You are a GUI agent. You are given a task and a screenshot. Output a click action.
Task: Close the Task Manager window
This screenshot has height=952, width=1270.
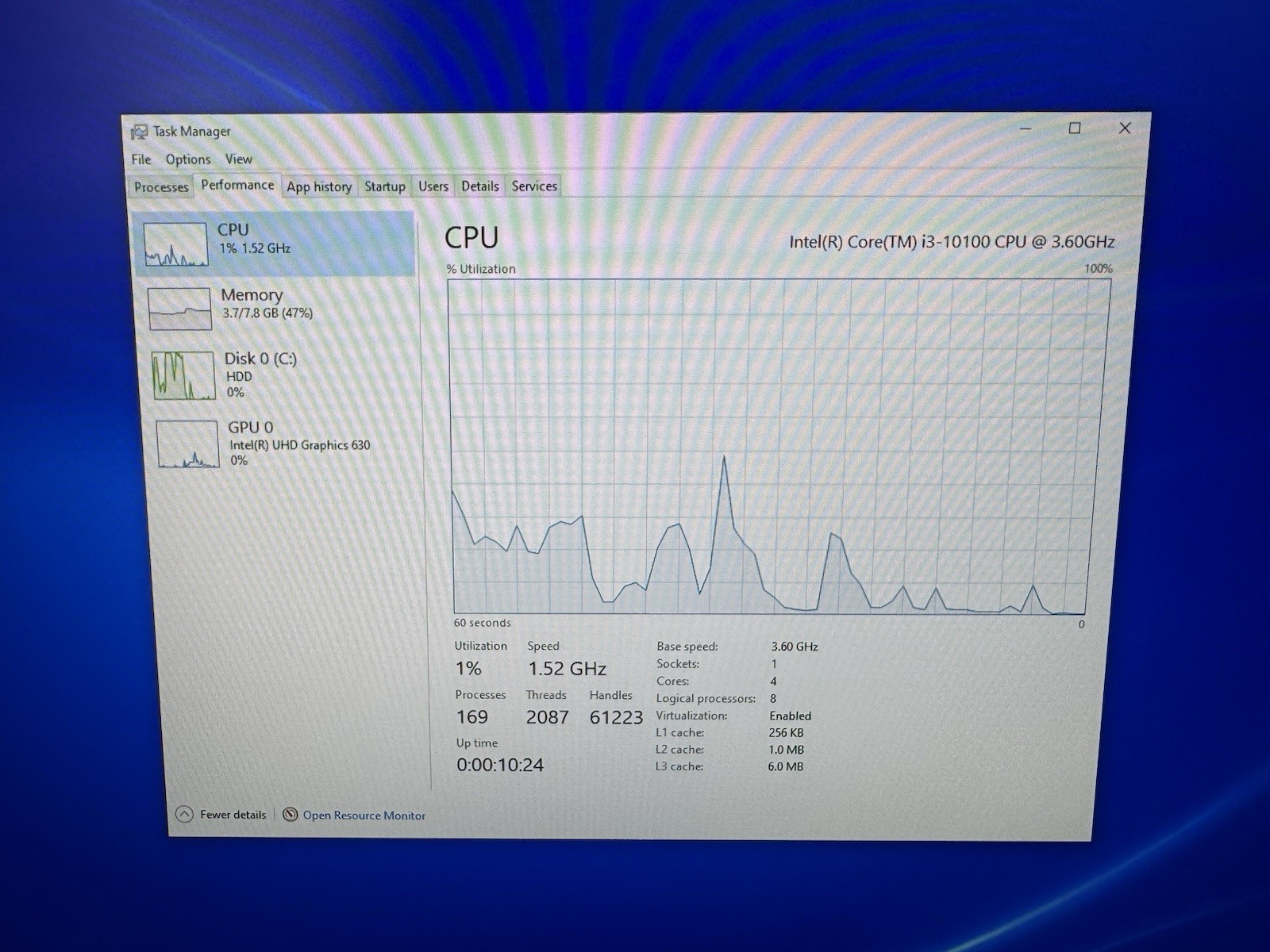coord(1125,129)
